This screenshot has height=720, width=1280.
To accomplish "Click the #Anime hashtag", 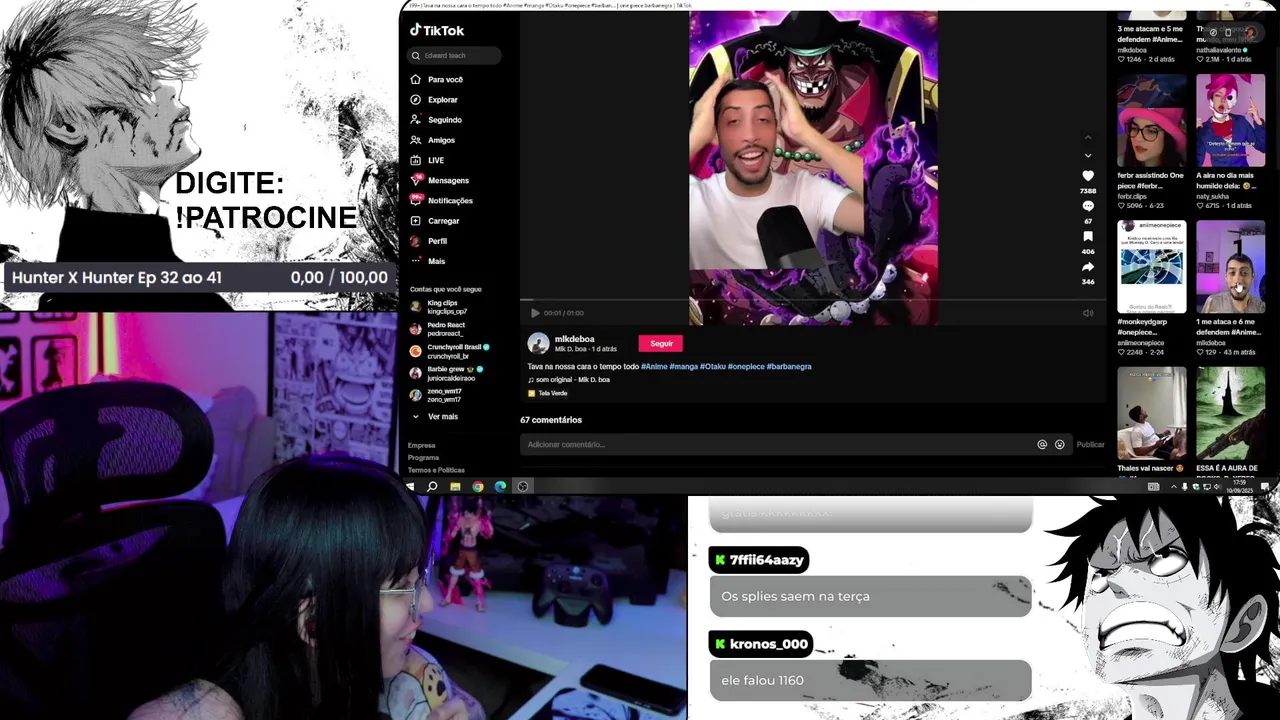I will pos(654,367).
